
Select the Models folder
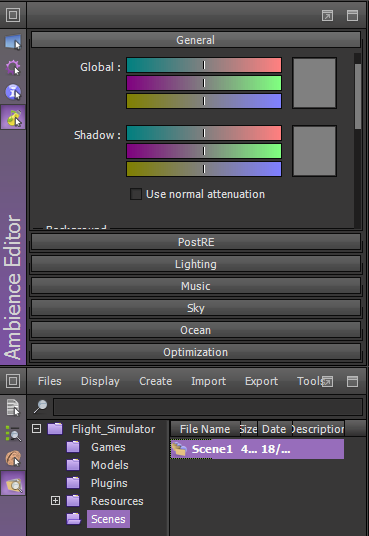pos(109,465)
